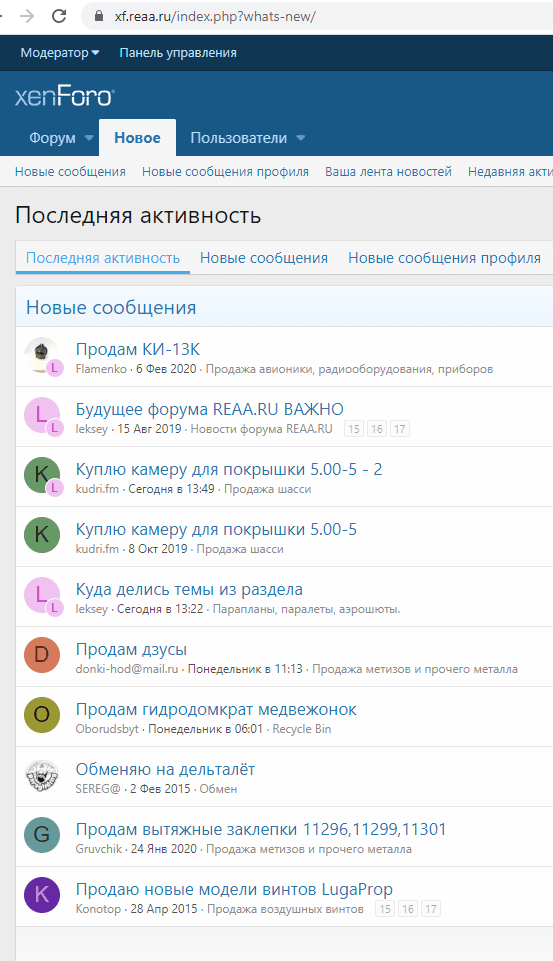The width and height of the screenshot is (553, 961).
Task: Open the O avatar beside Продам гидродомкрат
Action: 42,715
